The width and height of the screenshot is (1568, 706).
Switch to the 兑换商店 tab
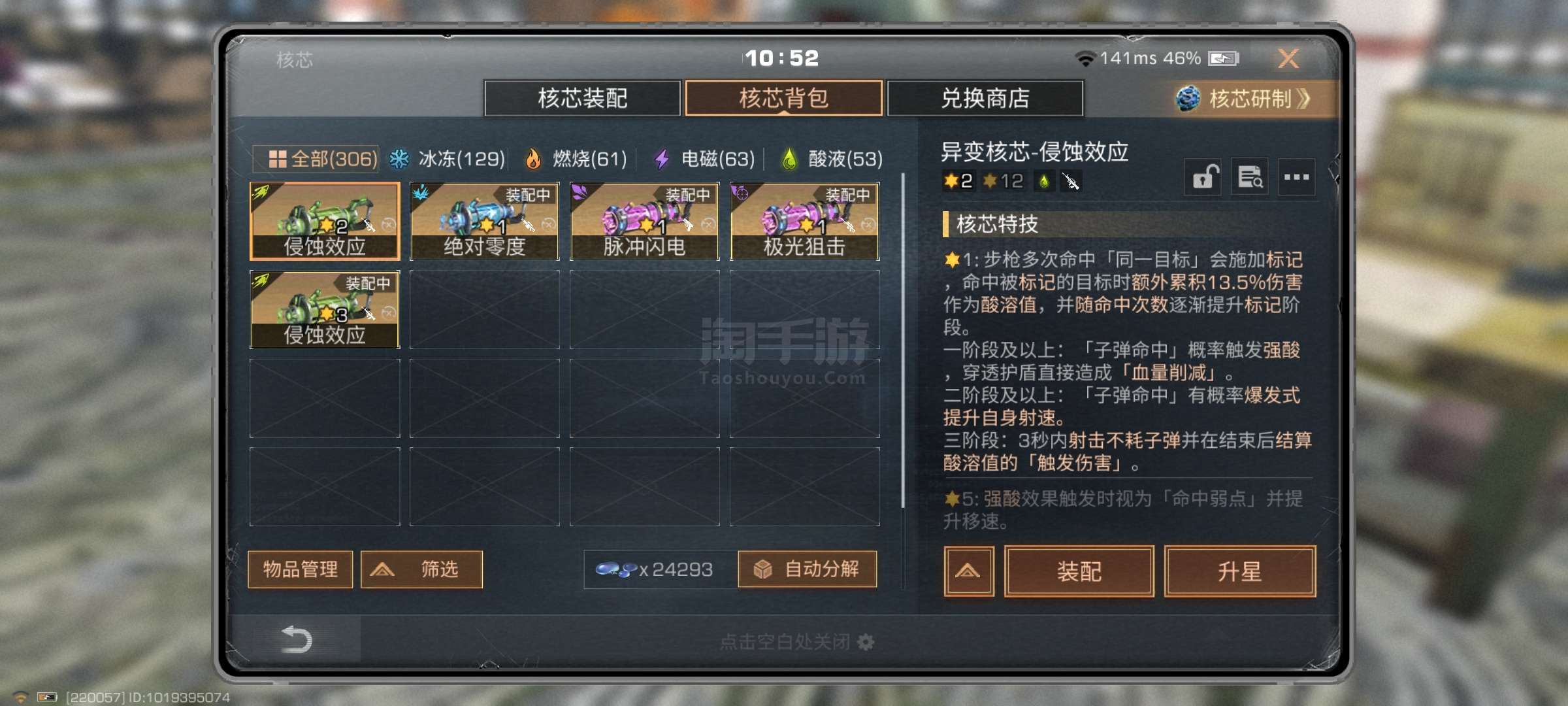[985, 99]
